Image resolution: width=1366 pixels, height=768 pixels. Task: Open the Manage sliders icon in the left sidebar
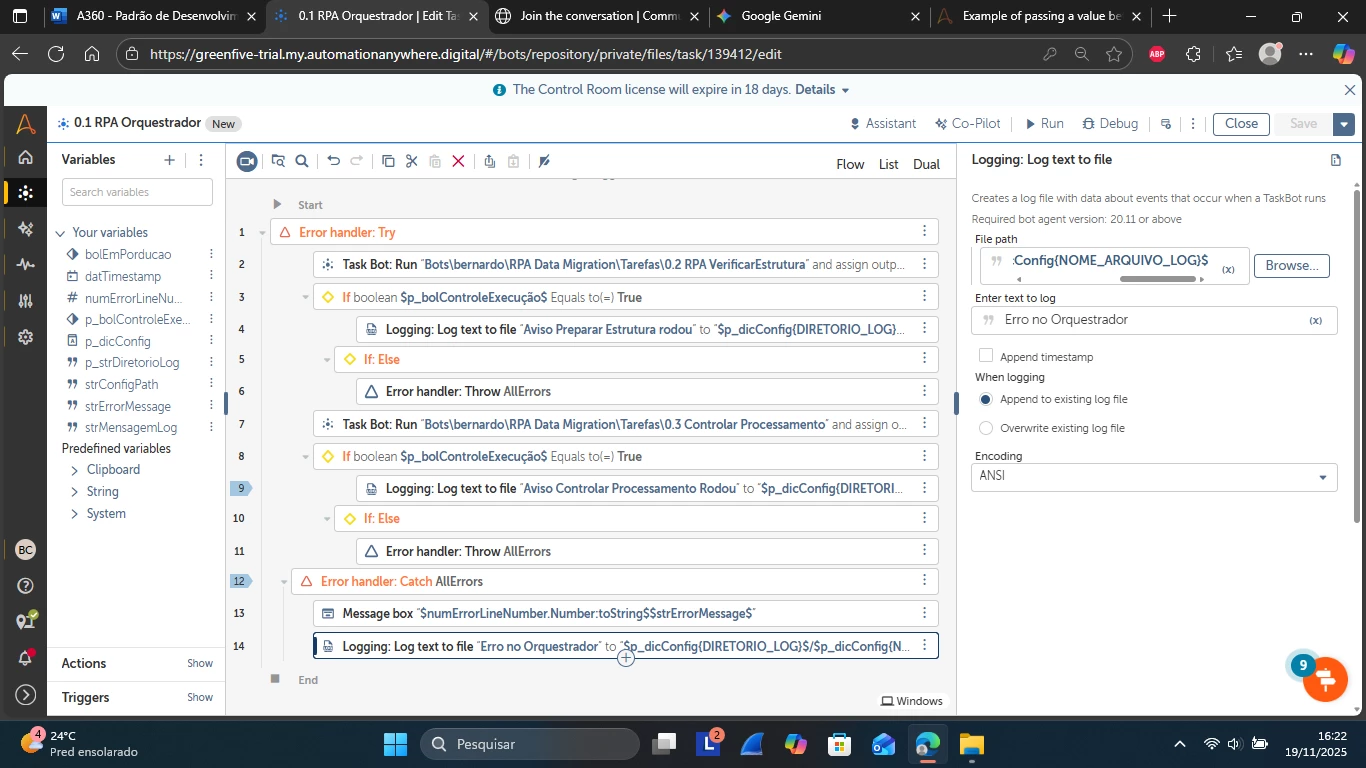tap(26, 301)
